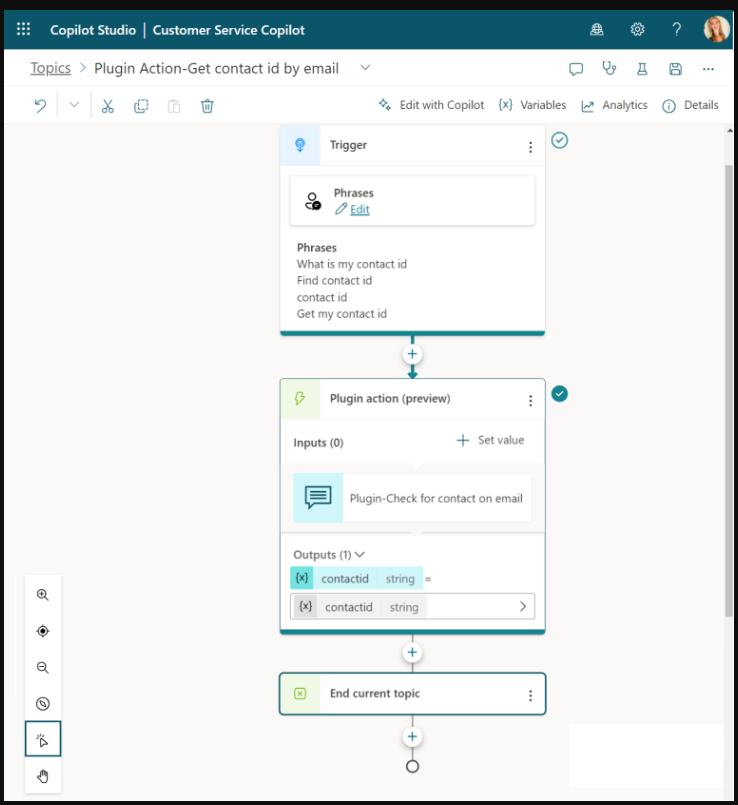
Task: Open the help question mark icon
Action: click(676, 30)
